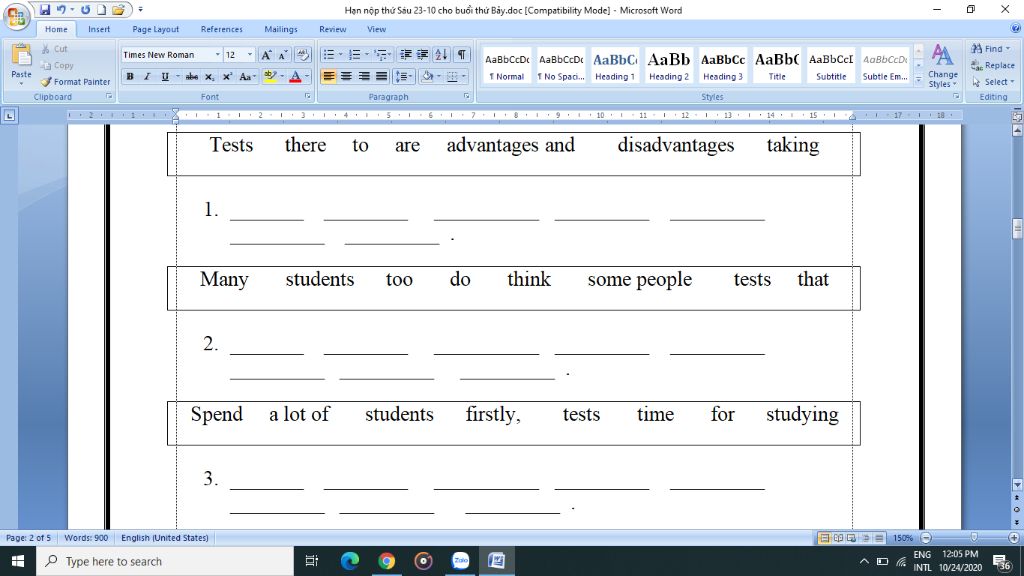Align text right
The image size is (1024, 576).
coord(364,76)
